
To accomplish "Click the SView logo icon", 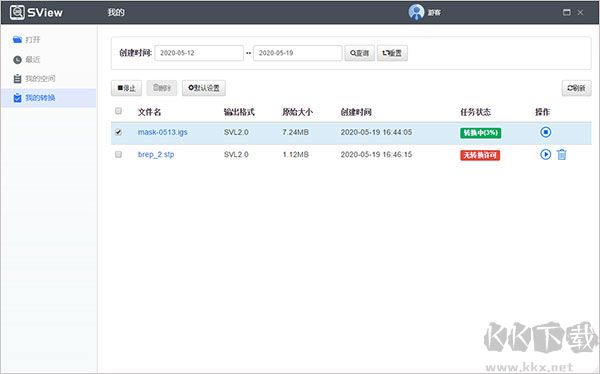I will [17, 12].
